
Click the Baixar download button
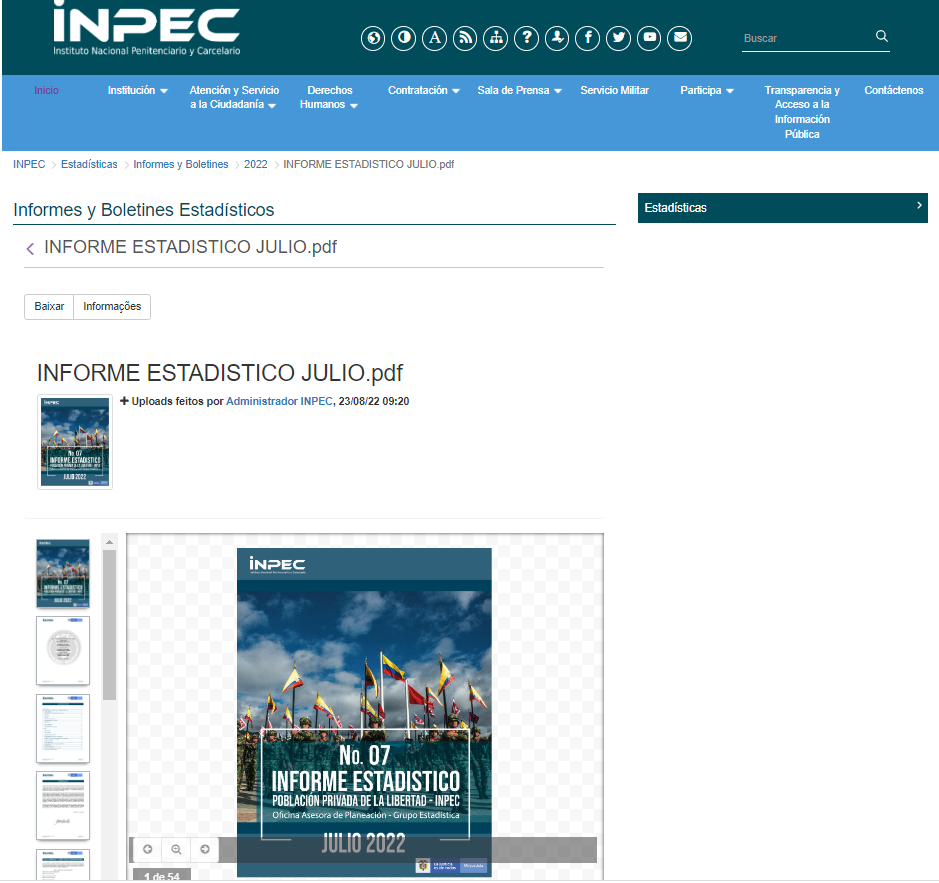(49, 307)
